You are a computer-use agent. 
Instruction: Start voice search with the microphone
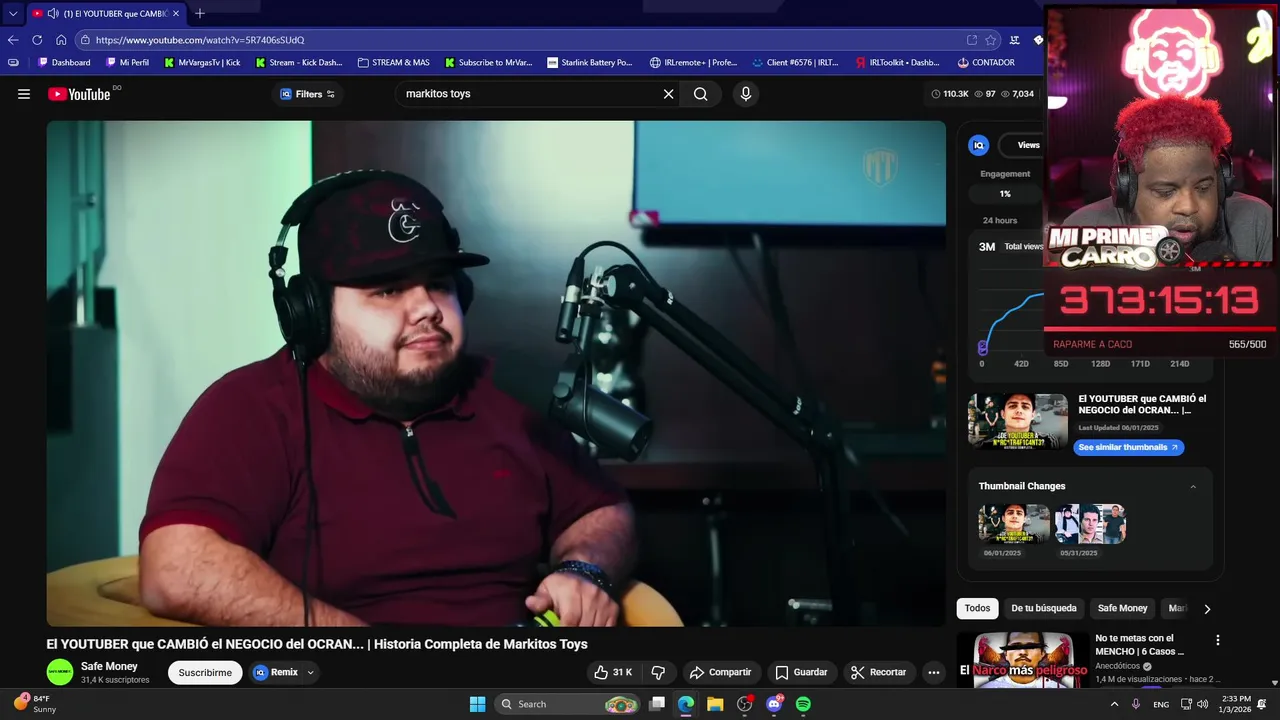(745, 94)
